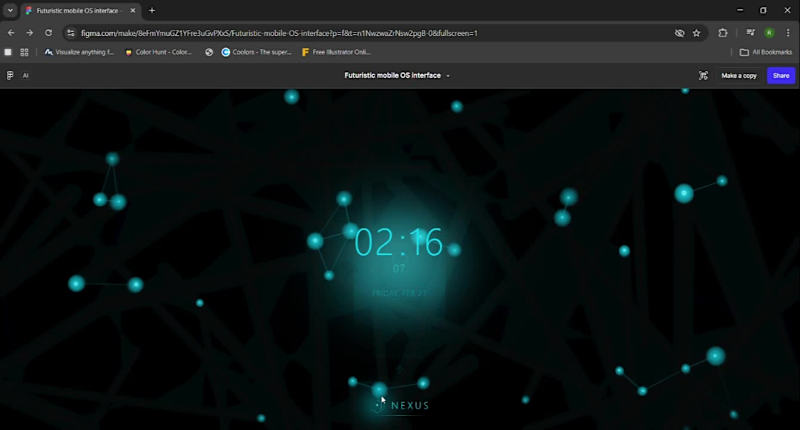This screenshot has width=800, height=430.
Task: Open the globe icon bookmark
Action: coord(209,52)
